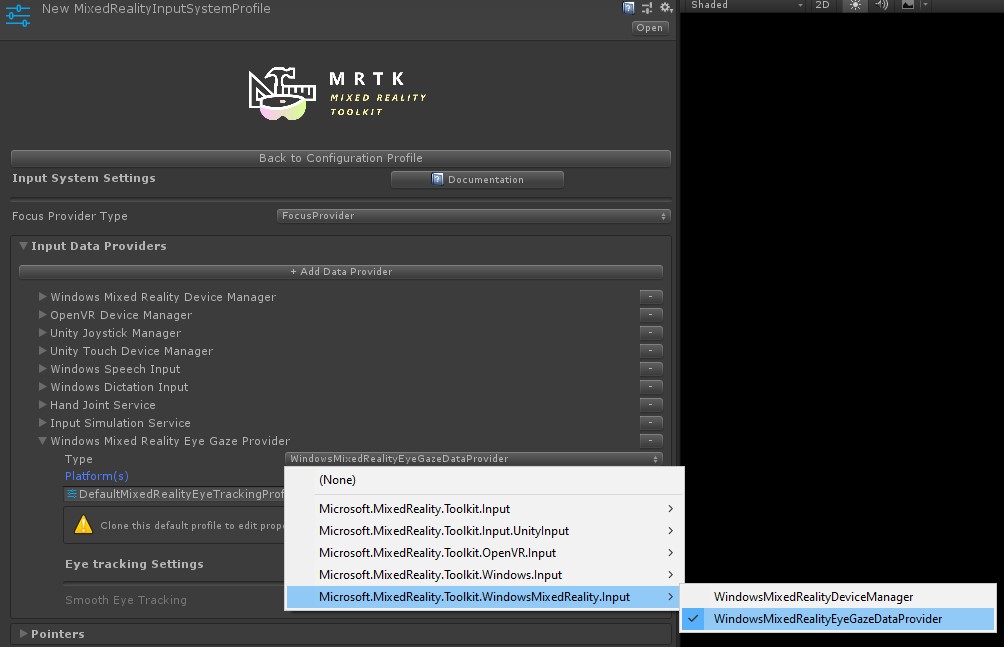
Task: Click the New MixedRealityInputSystemProfile title
Action: tap(156, 8)
